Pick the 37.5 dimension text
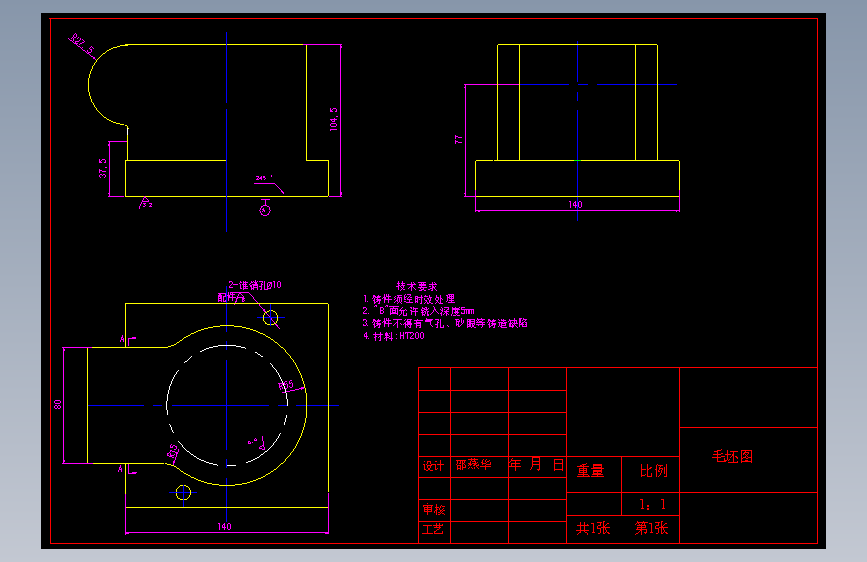Viewport: 867px width, 562px height. [x=103, y=168]
